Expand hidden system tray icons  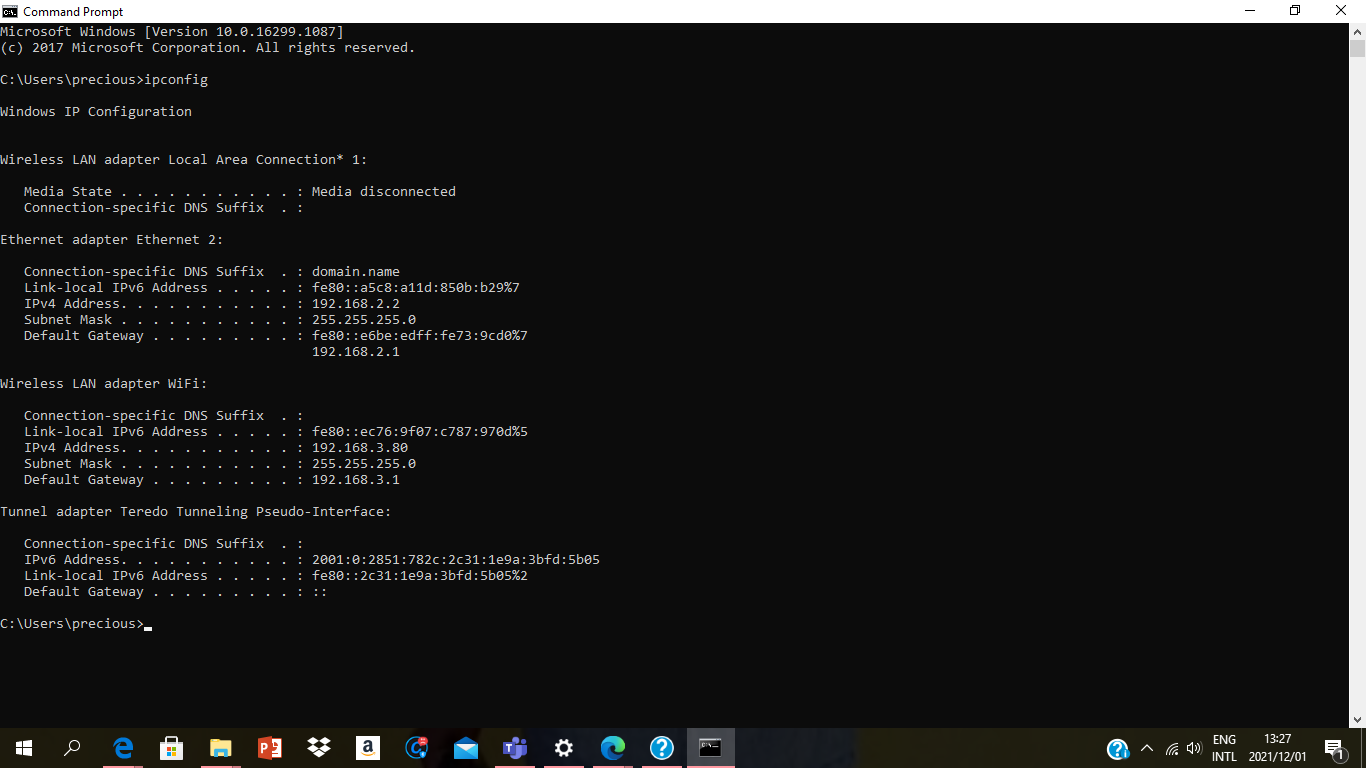point(1147,748)
